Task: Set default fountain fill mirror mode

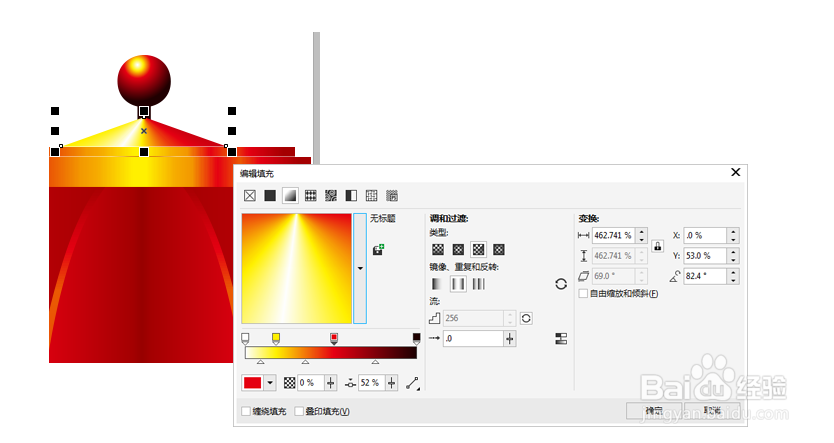Action: pos(437,284)
